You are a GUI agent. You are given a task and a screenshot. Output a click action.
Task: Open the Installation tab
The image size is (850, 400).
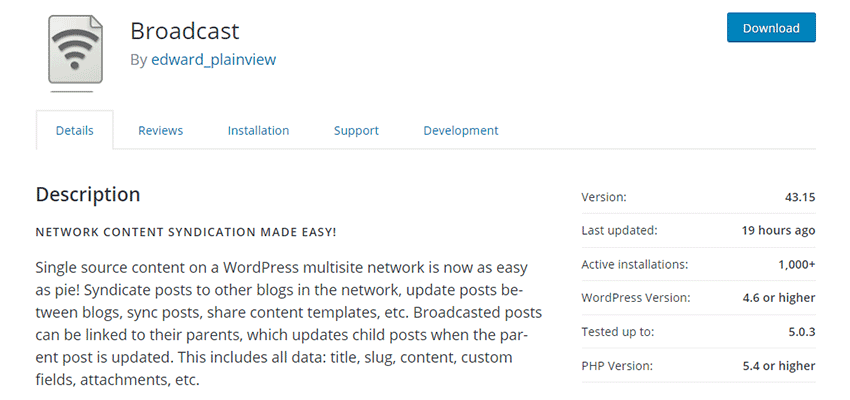tap(258, 130)
